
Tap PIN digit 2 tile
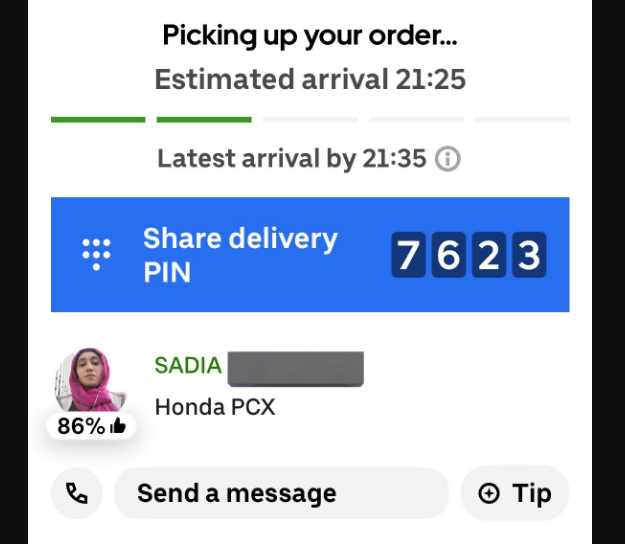point(489,255)
